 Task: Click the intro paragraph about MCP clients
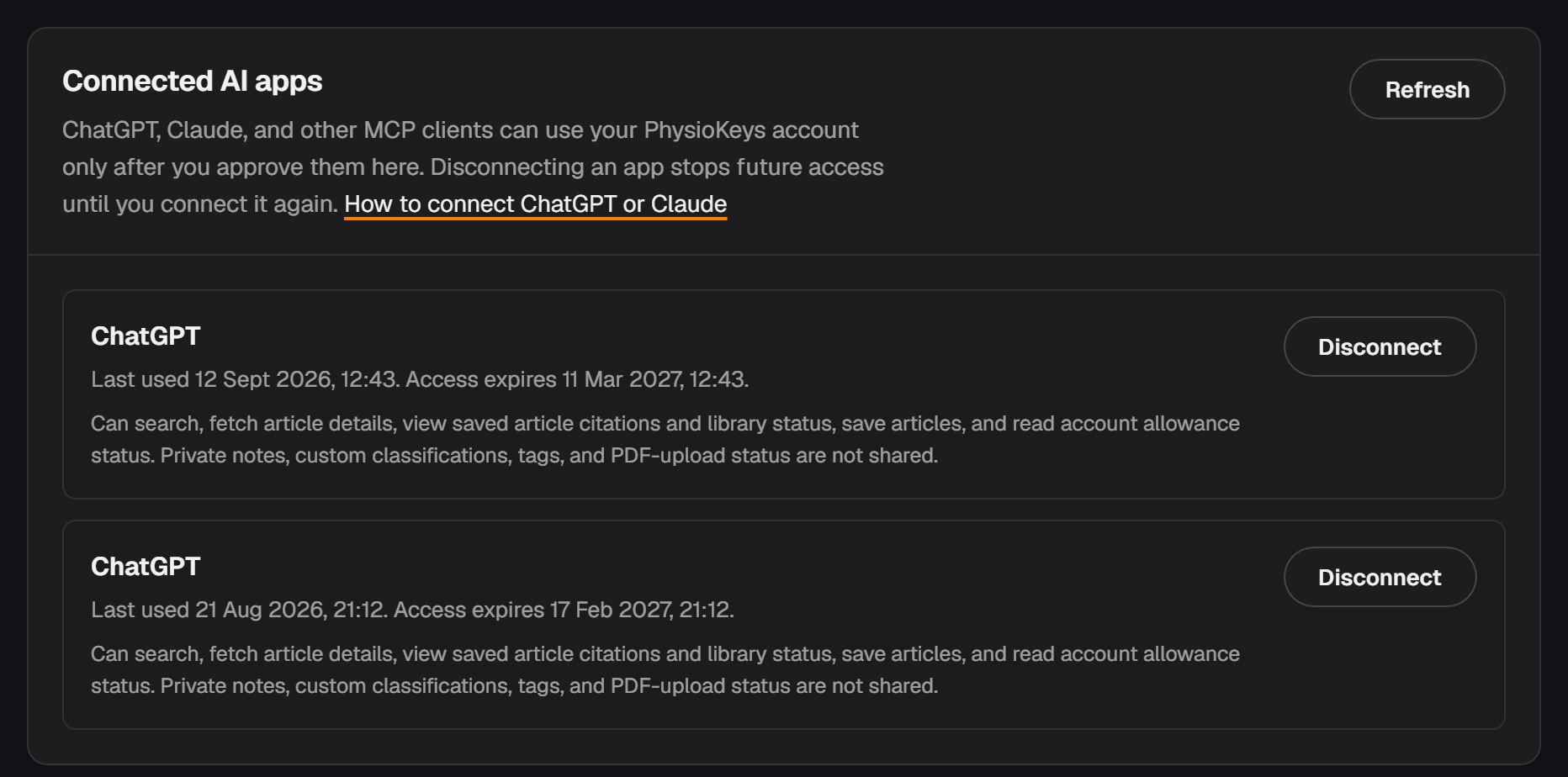point(473,166)
